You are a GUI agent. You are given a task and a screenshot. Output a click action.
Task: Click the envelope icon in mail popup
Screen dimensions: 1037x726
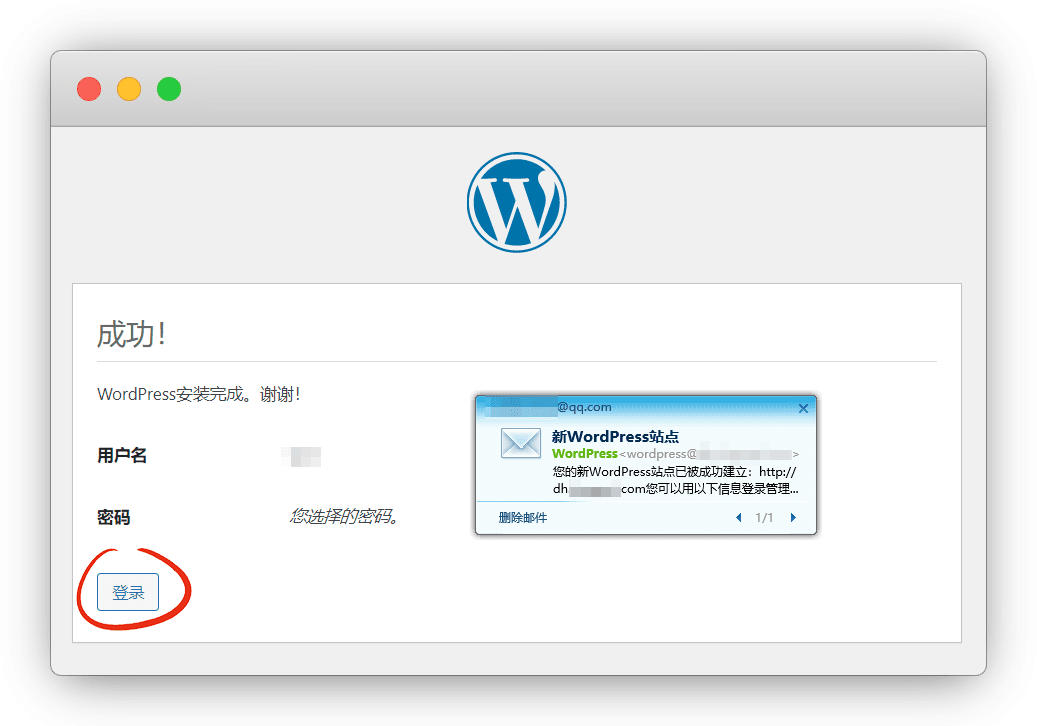(520, 443)
